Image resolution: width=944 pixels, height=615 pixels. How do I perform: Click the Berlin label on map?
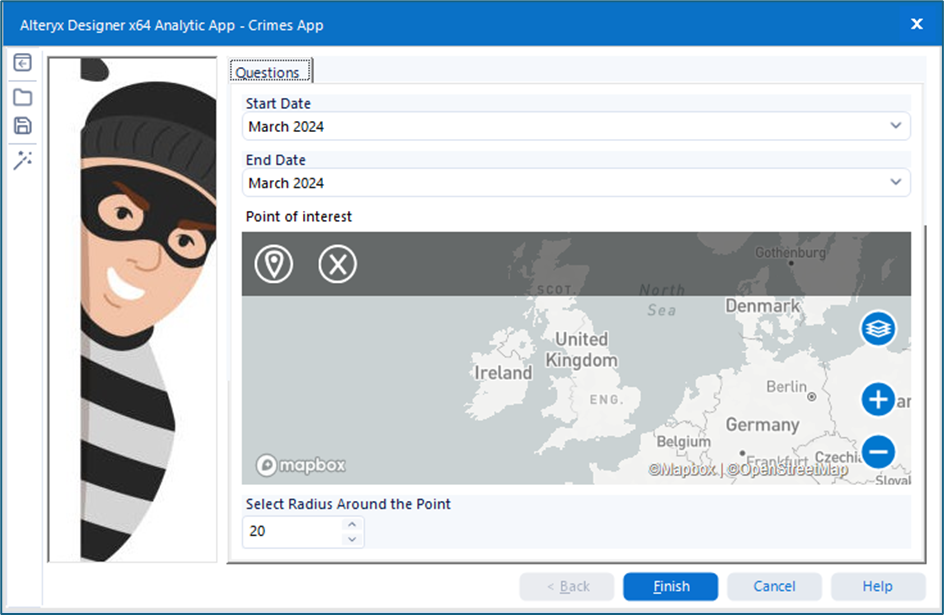[x=786, y=386]
